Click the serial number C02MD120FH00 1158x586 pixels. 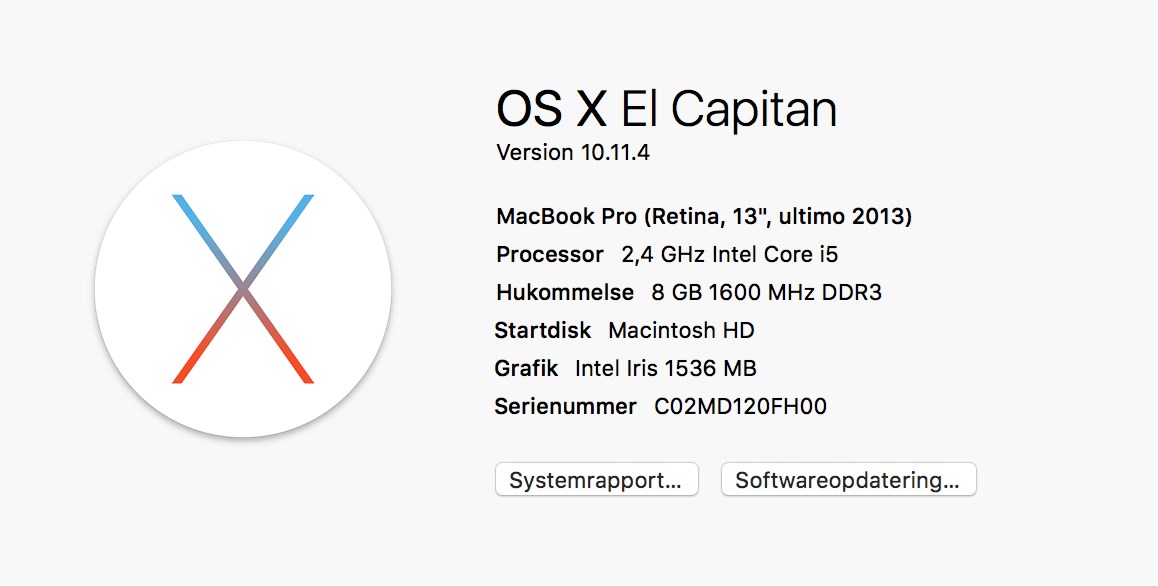pos(741,406)
